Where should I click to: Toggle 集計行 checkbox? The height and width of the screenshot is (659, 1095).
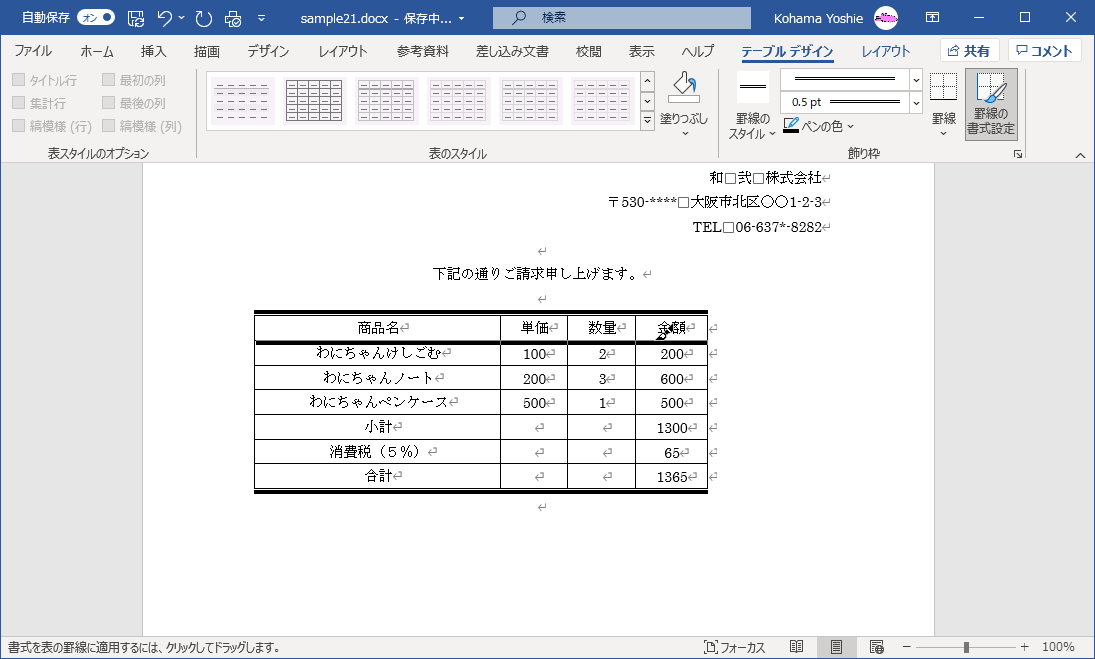point(19,103)
